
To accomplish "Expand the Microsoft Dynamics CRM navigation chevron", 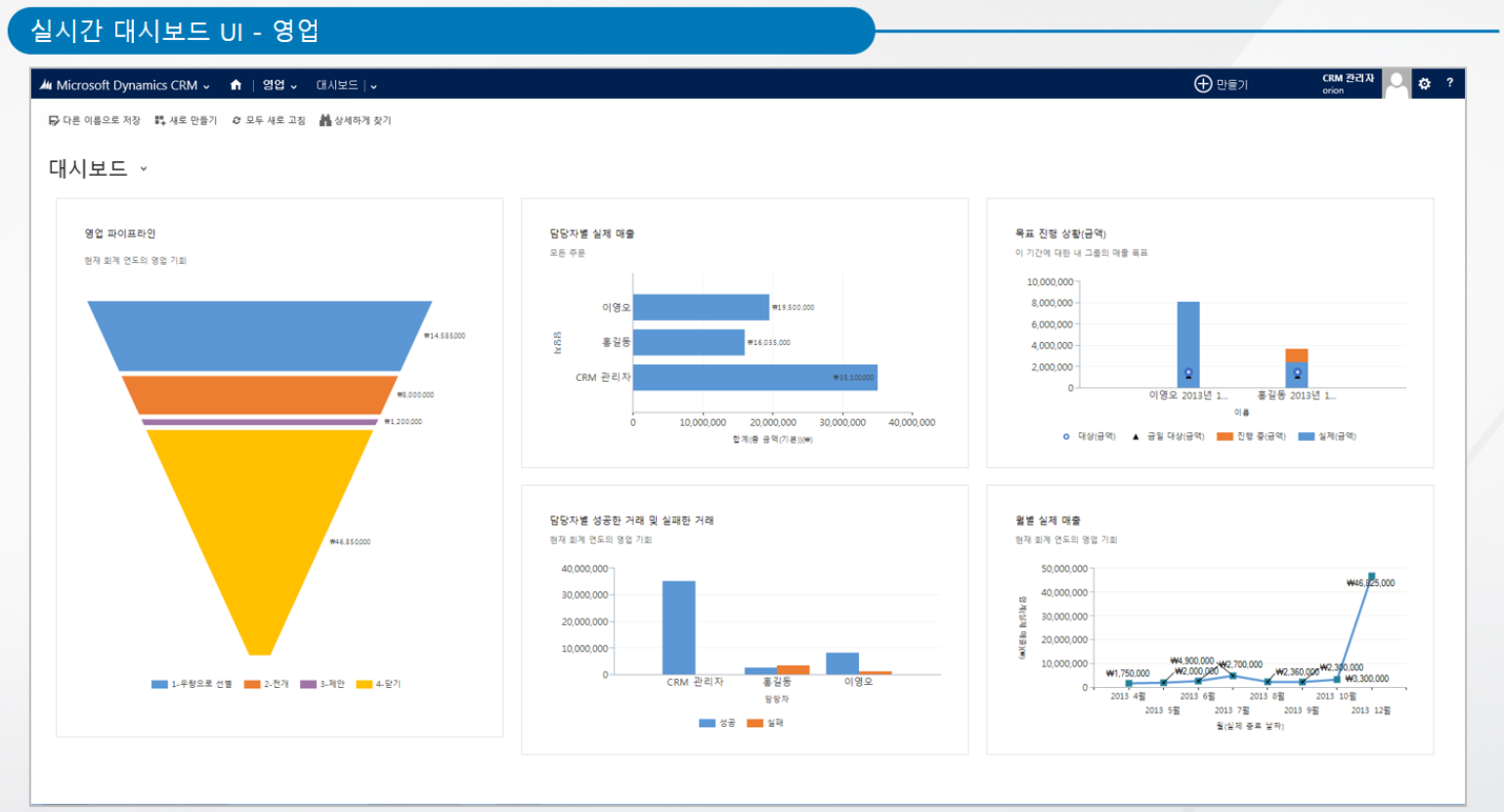I will coord(206,86).
